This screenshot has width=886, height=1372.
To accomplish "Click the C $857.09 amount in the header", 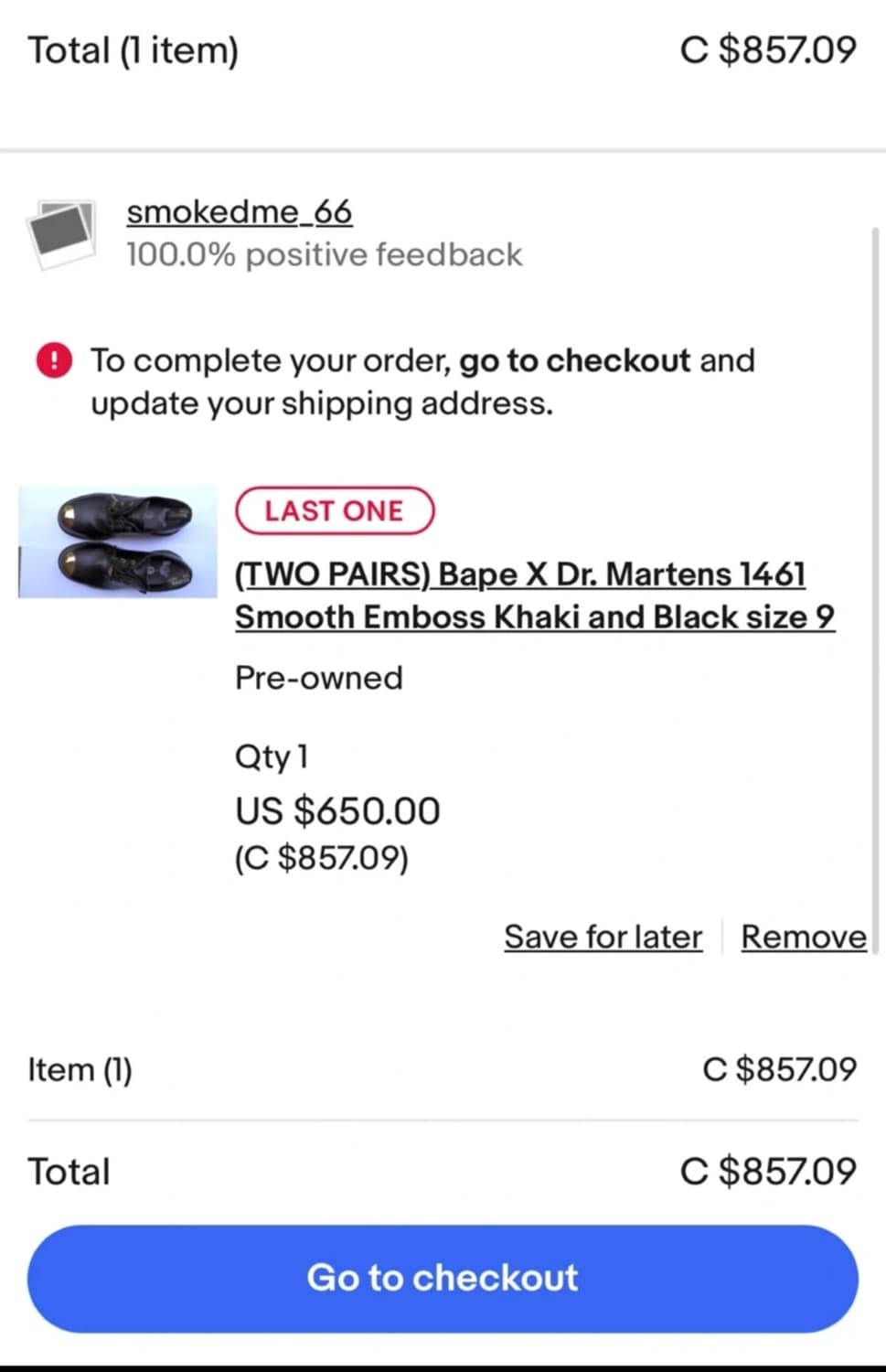I will point(768,50).
